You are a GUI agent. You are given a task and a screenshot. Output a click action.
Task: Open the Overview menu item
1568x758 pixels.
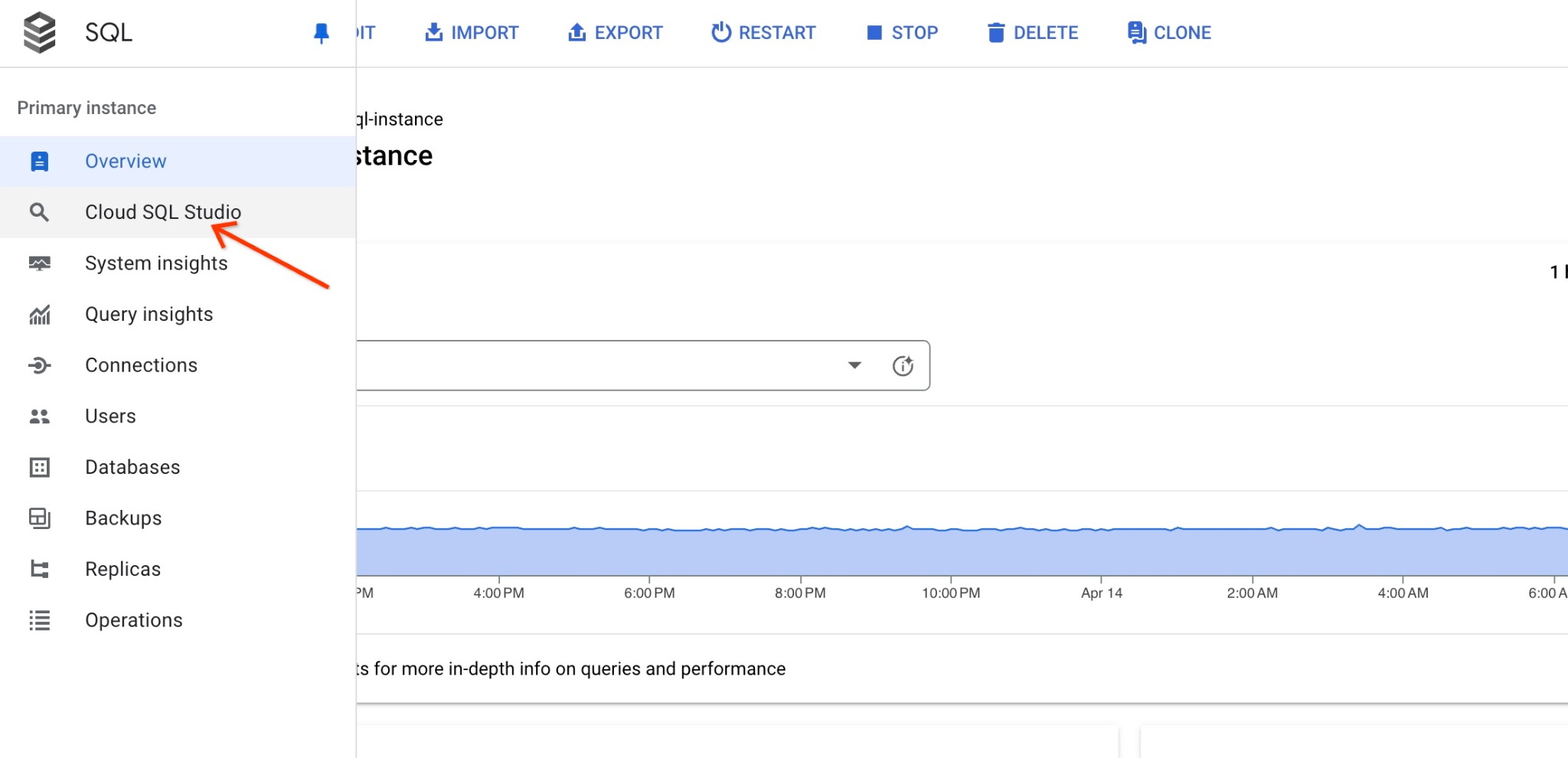[x=126, y=162]
